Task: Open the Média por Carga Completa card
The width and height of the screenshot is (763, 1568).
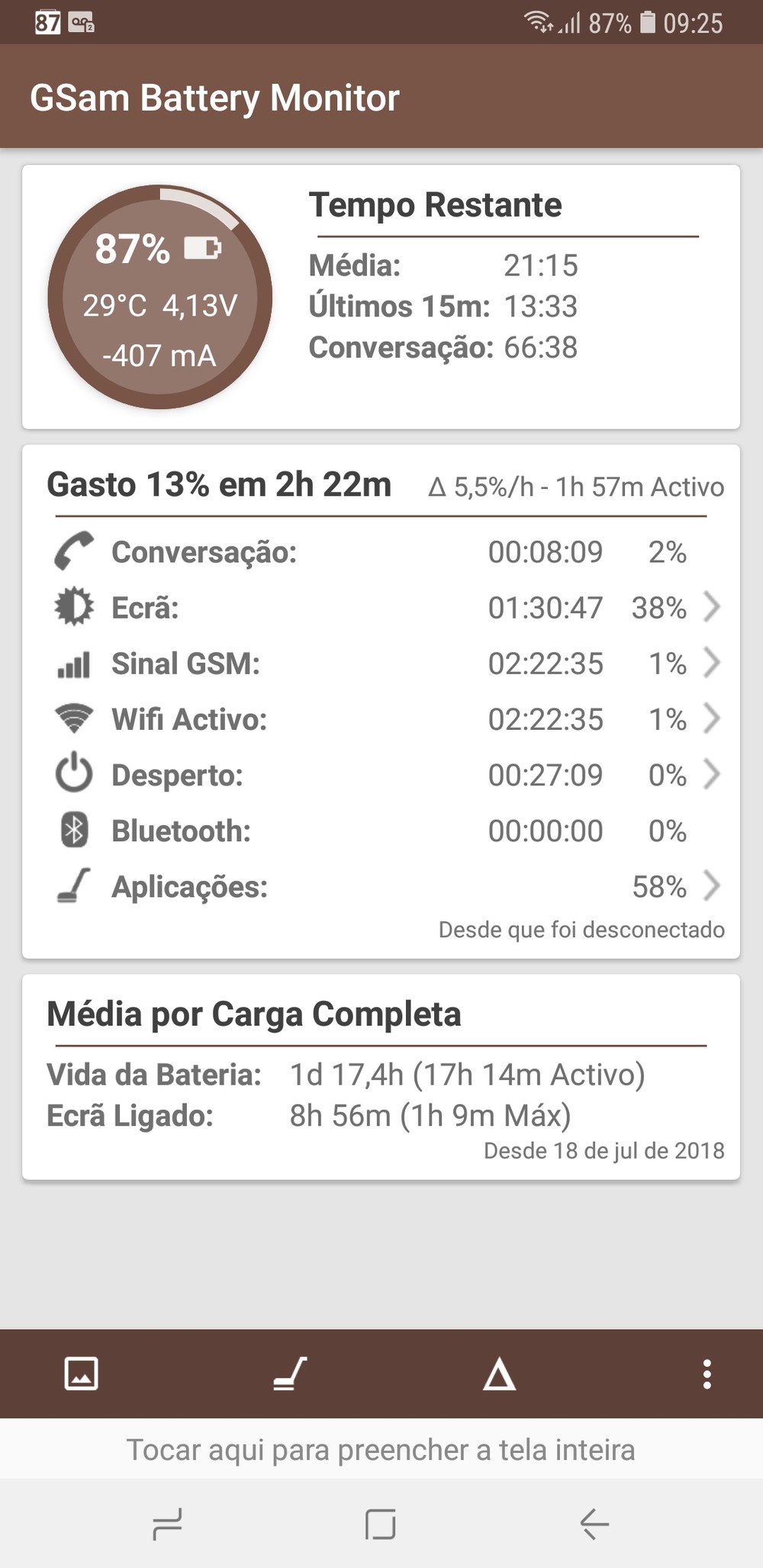Action: pyautogui.click(x=381, y=1077)
